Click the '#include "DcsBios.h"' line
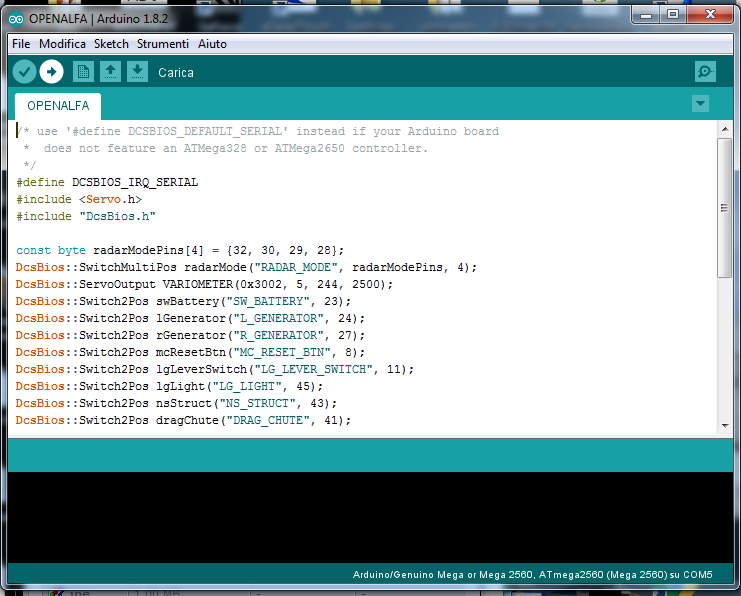Screen dimensions: 741x596 (x=86, y=216)
